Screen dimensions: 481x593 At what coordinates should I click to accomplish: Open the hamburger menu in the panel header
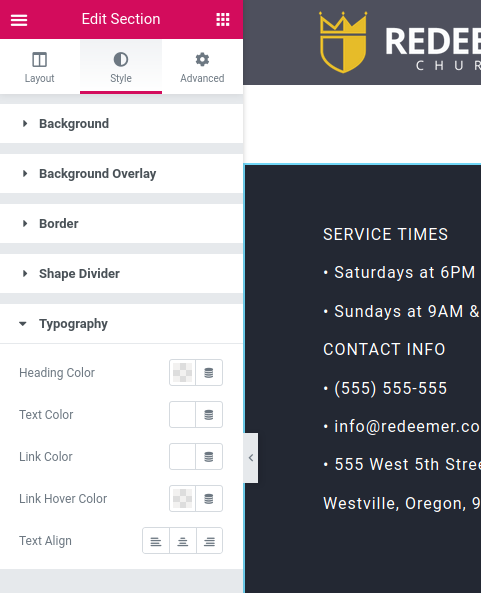click(19, 20)
